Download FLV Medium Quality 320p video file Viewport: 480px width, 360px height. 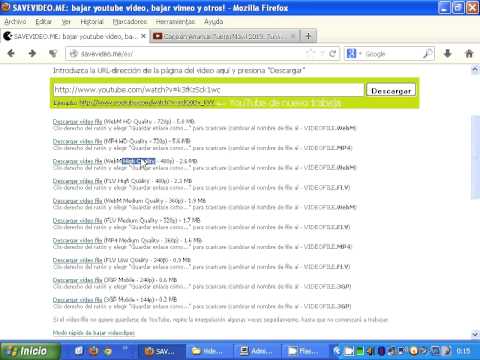click(x=77, y=221)
